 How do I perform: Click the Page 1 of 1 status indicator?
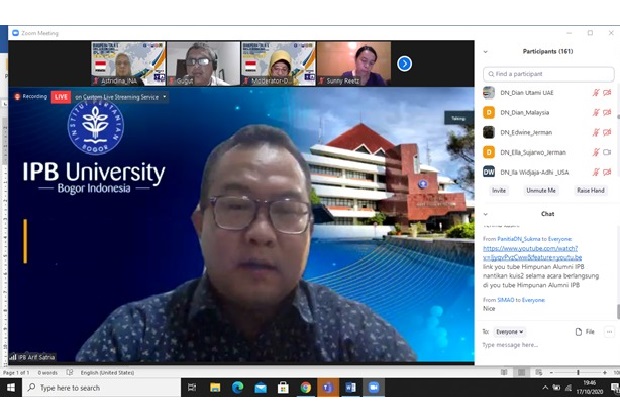point(16,373)
